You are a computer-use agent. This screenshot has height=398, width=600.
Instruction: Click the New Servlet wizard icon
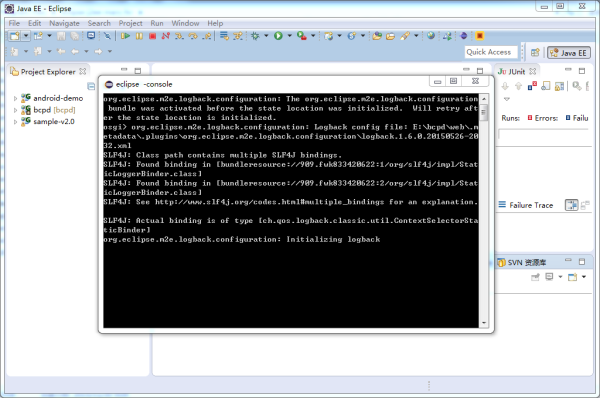[352, 36]
